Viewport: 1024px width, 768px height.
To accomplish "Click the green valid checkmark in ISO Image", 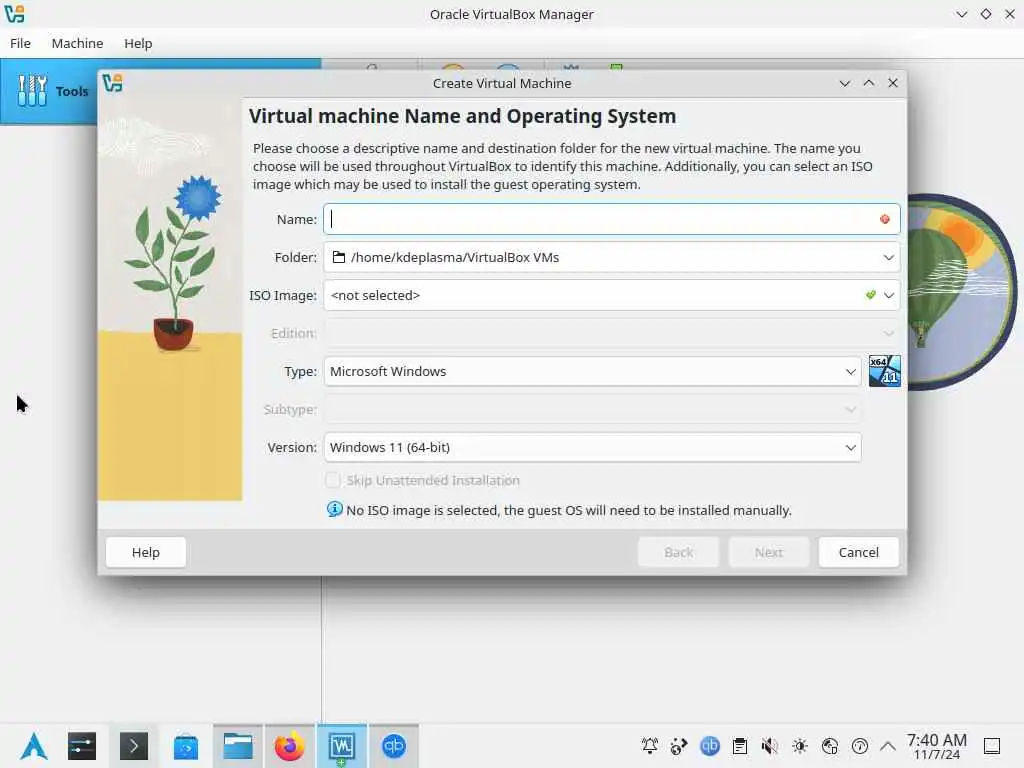I will pyautogui.click(x=870, y=295).
